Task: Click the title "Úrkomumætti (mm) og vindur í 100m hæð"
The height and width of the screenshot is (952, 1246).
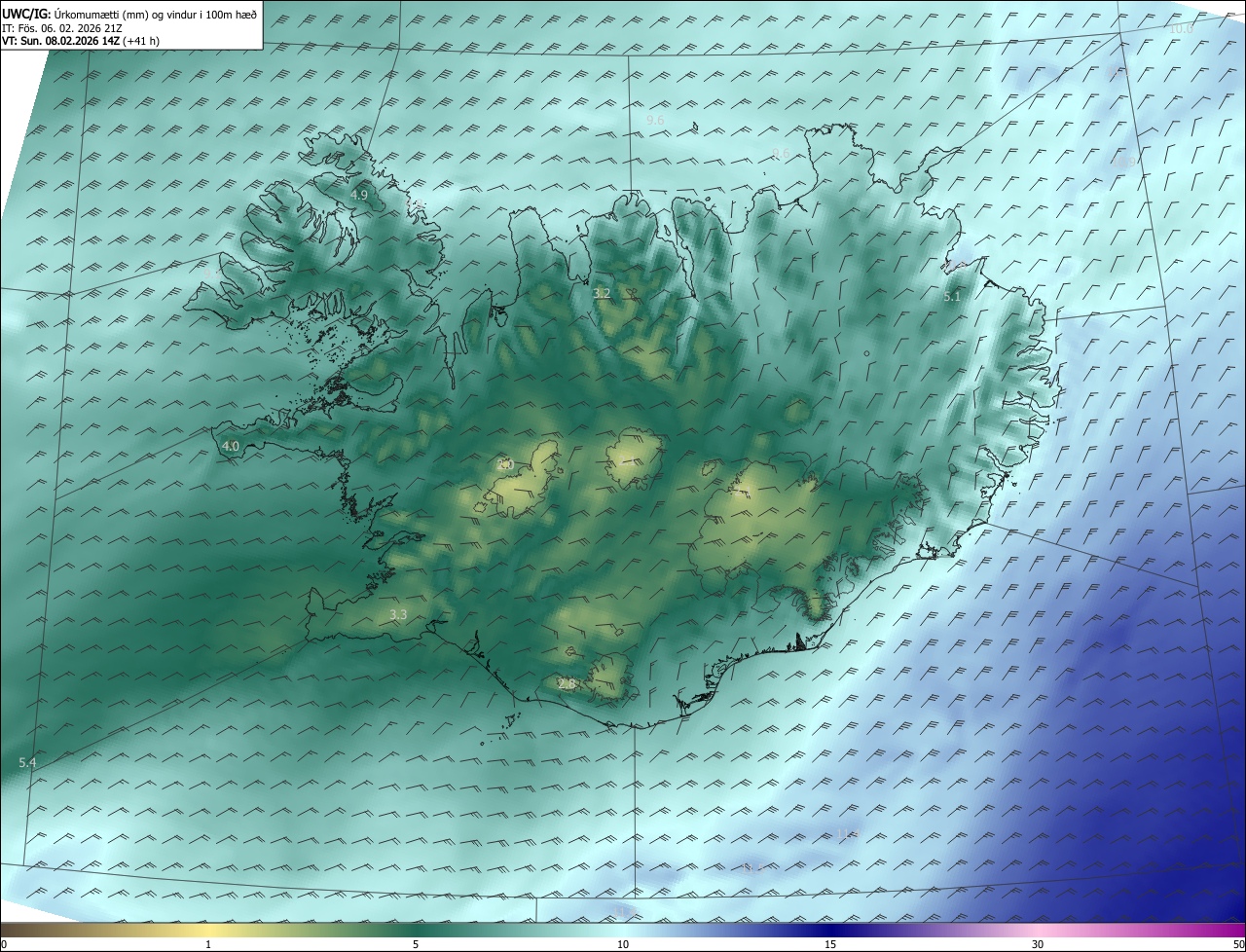Action: [156, 14]
